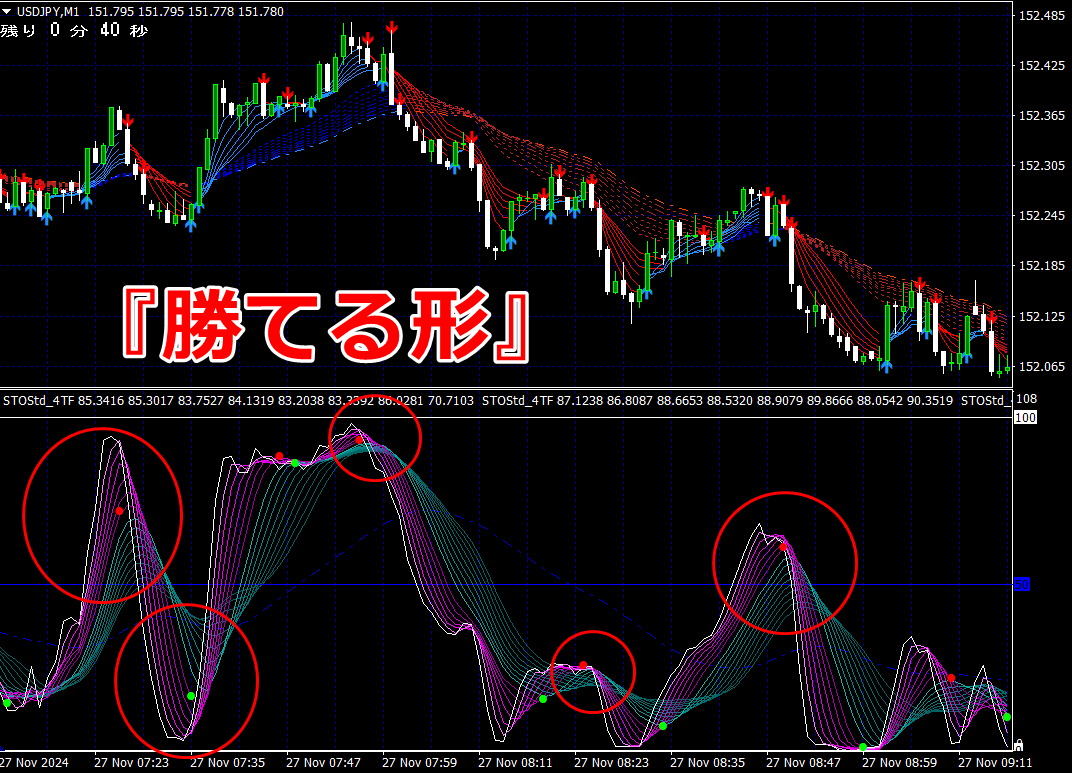Click the 152.305 price scale label
The image size is (1072, 773).
(x=1041, y=165)
